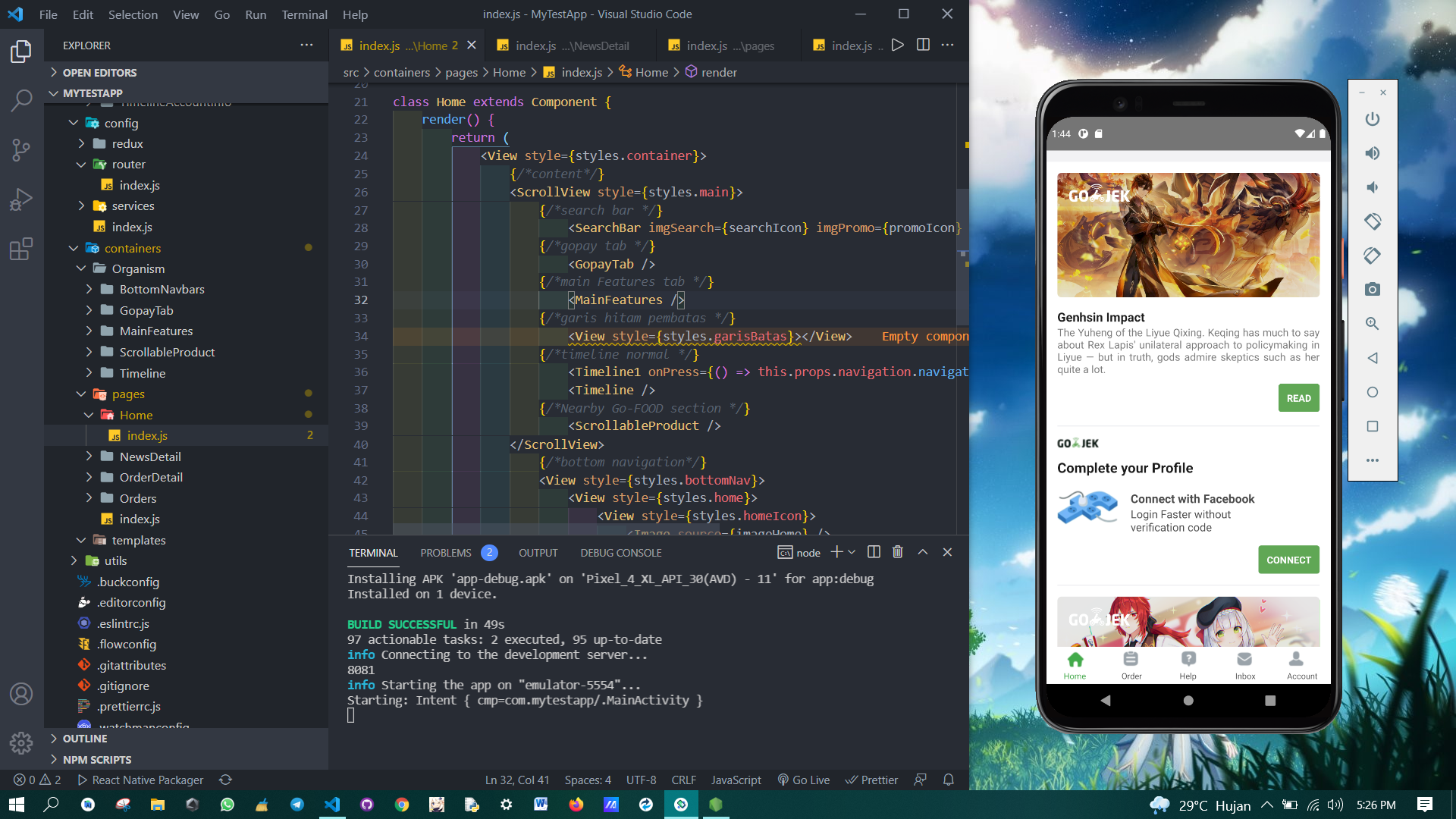Screen dimensions: 1456x819
Task: Open the Search view in activity bar
Action: click(x=21, y=99)
